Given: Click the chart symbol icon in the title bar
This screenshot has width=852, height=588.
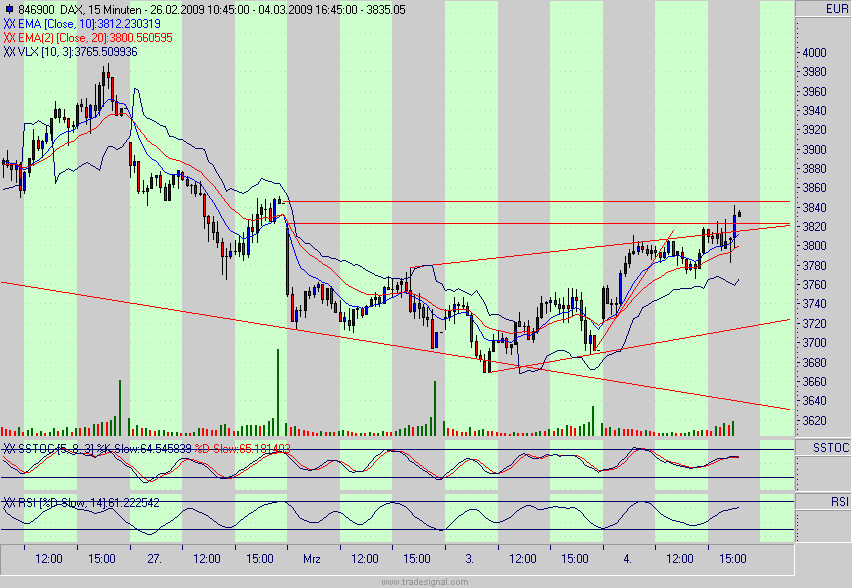Looking at the screenshot, I should tap(9, 7).
